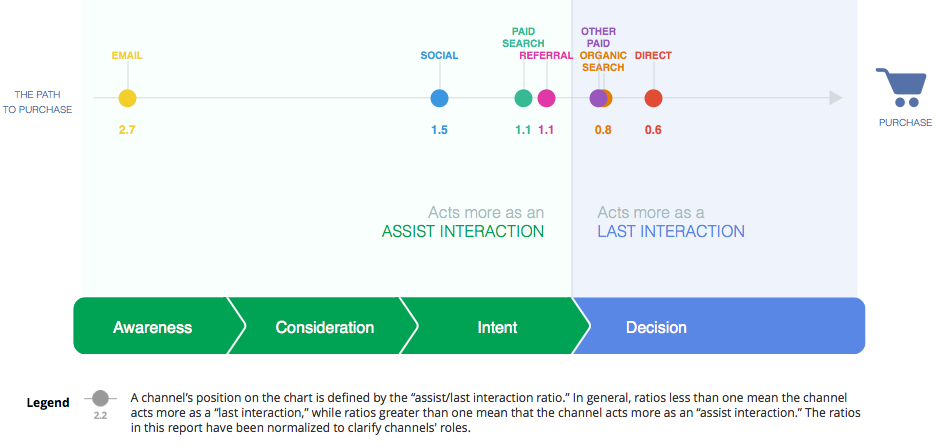Screen dimensions: 941x448
Task: Click the ASSIST INTERACTION heading
Action: click(x=463, y=231)
